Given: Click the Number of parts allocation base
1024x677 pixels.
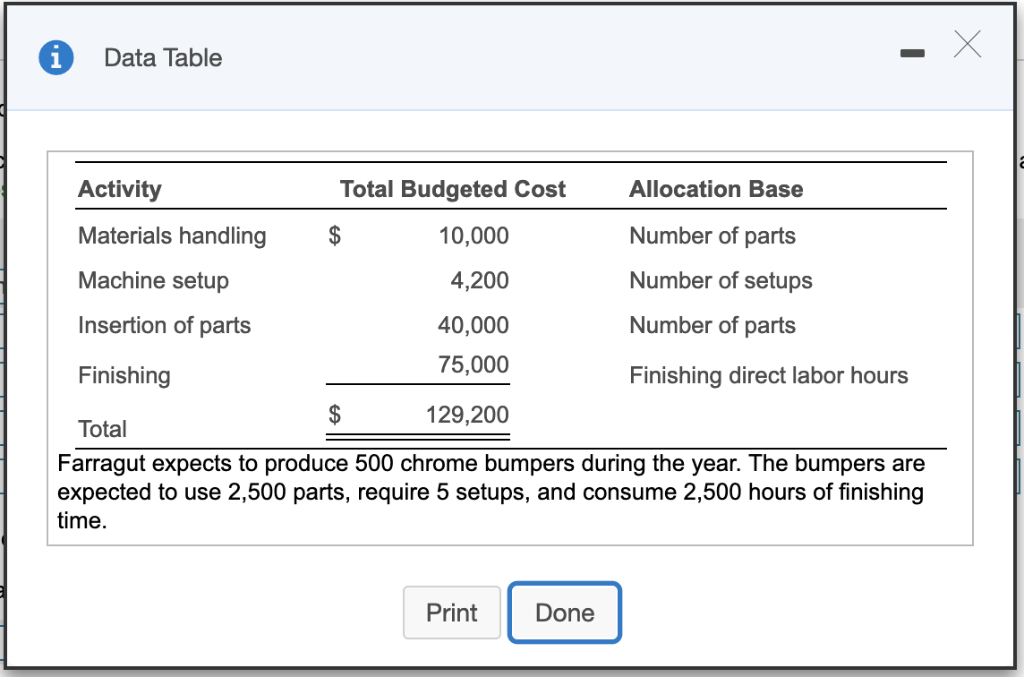Looking at the screenshot, I should (711, 236).
